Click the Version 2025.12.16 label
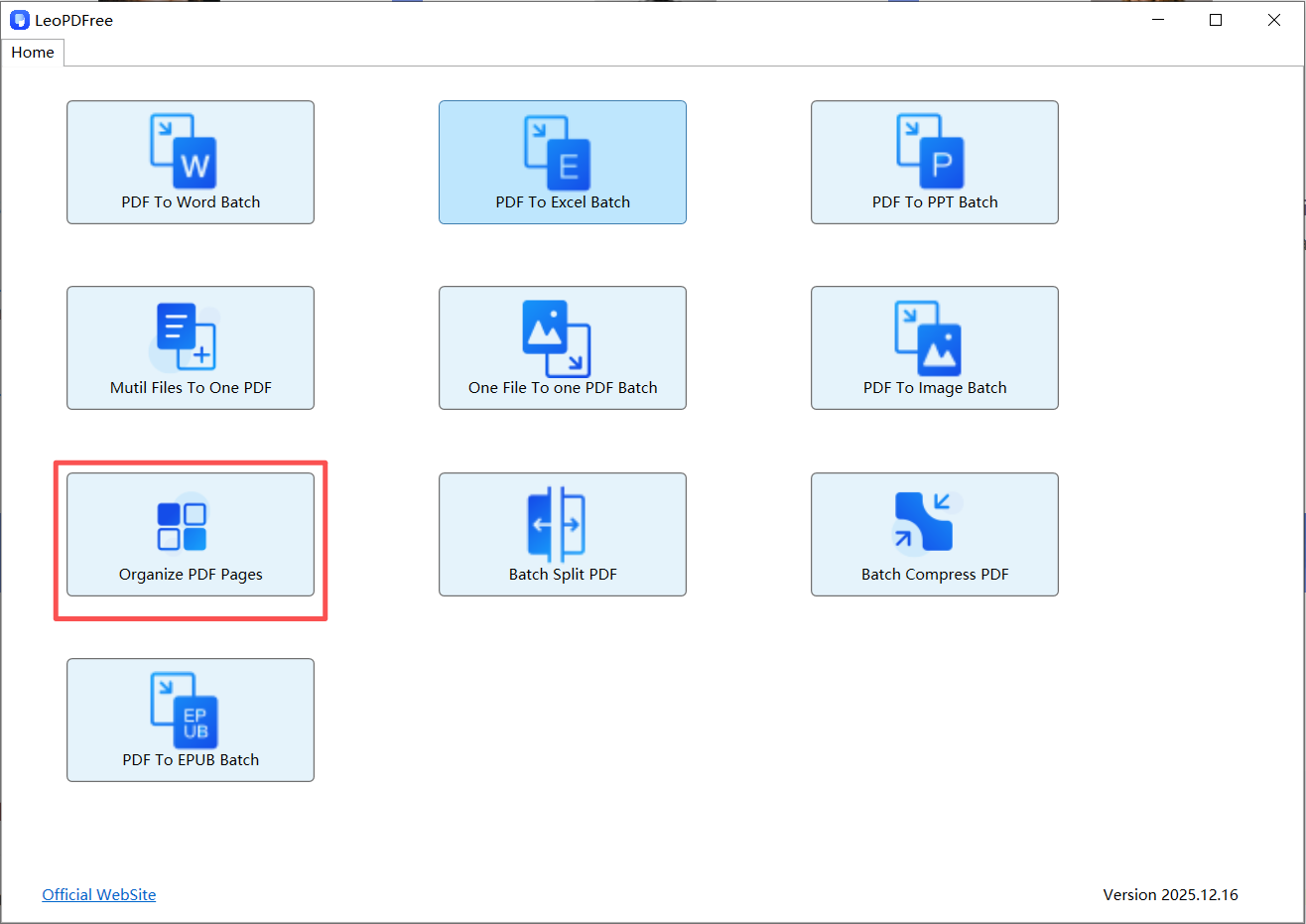This screenshot has width=1306, height=924. (x=1171, y=894)
